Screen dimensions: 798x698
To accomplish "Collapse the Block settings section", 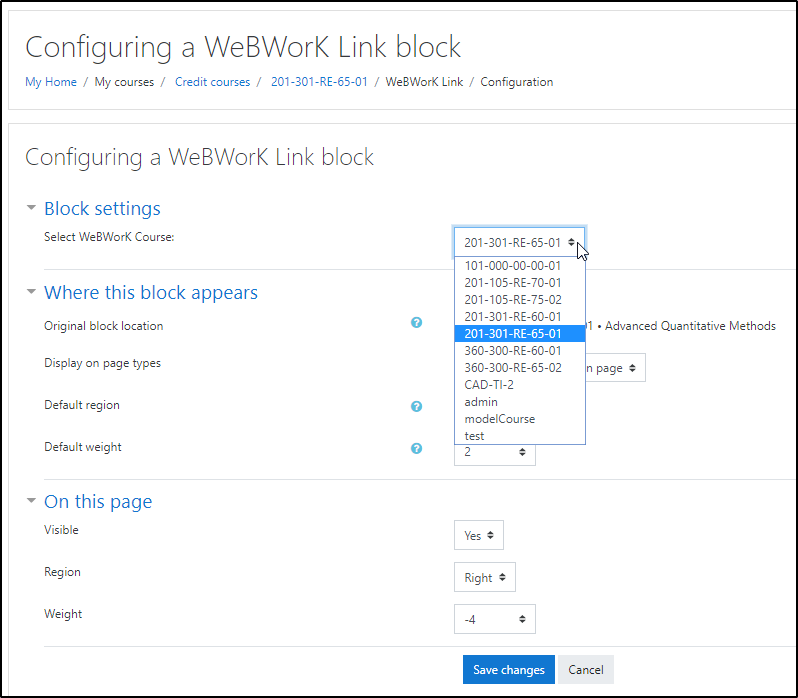I will [x=32, y=209].
